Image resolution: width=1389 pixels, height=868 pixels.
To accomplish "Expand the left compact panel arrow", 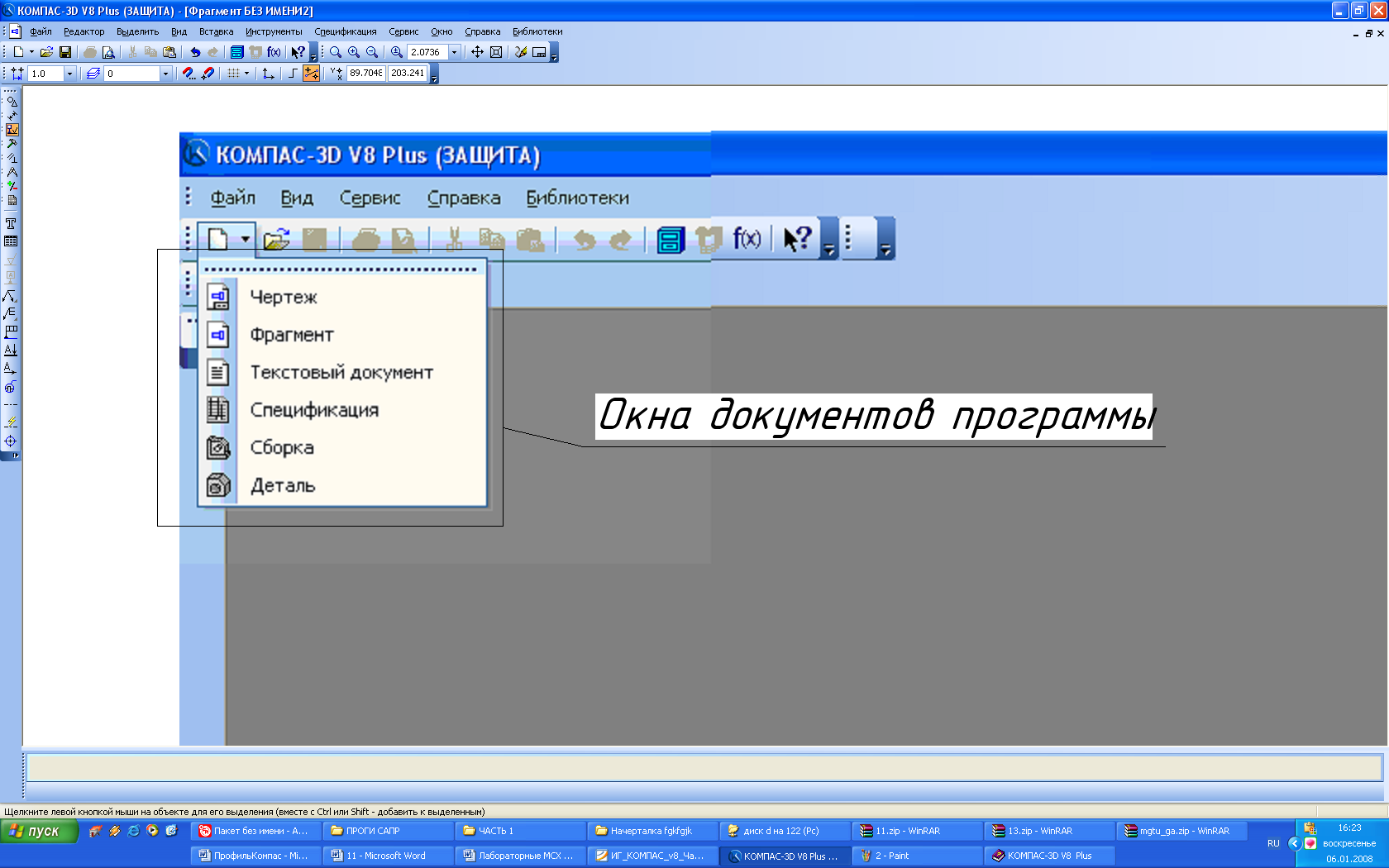I will (x=11, y=455).
